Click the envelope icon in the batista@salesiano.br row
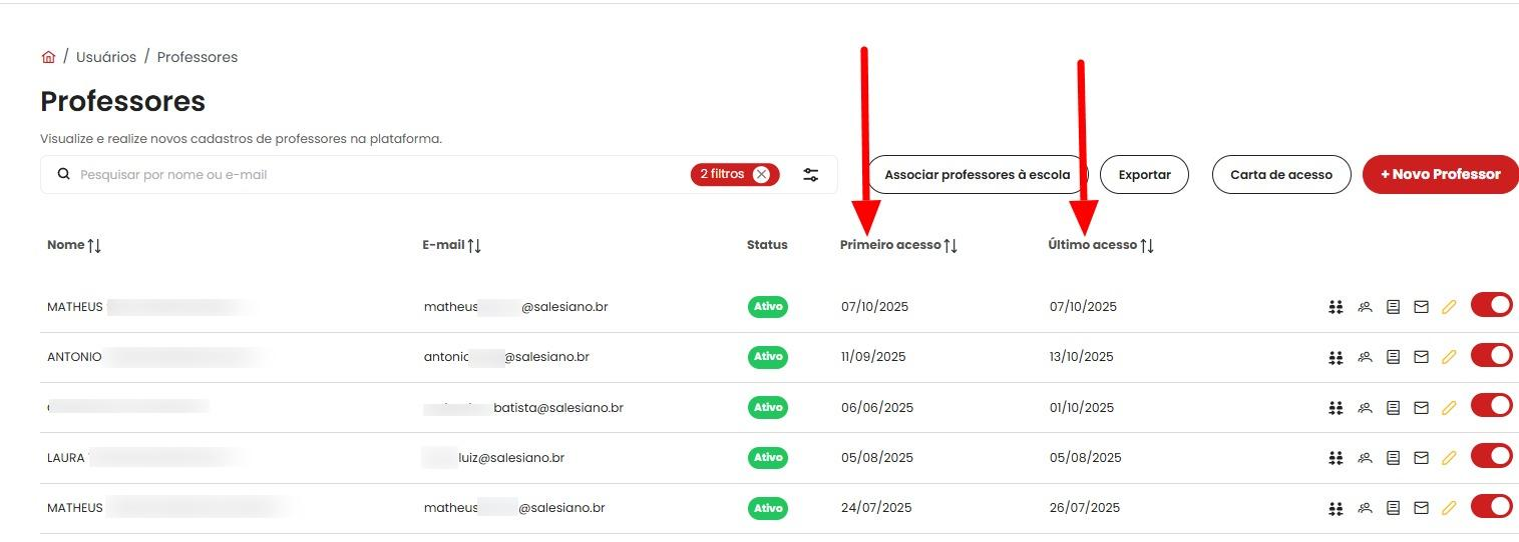Viewport: 1519px width, 542px height. pos(1421,408)
